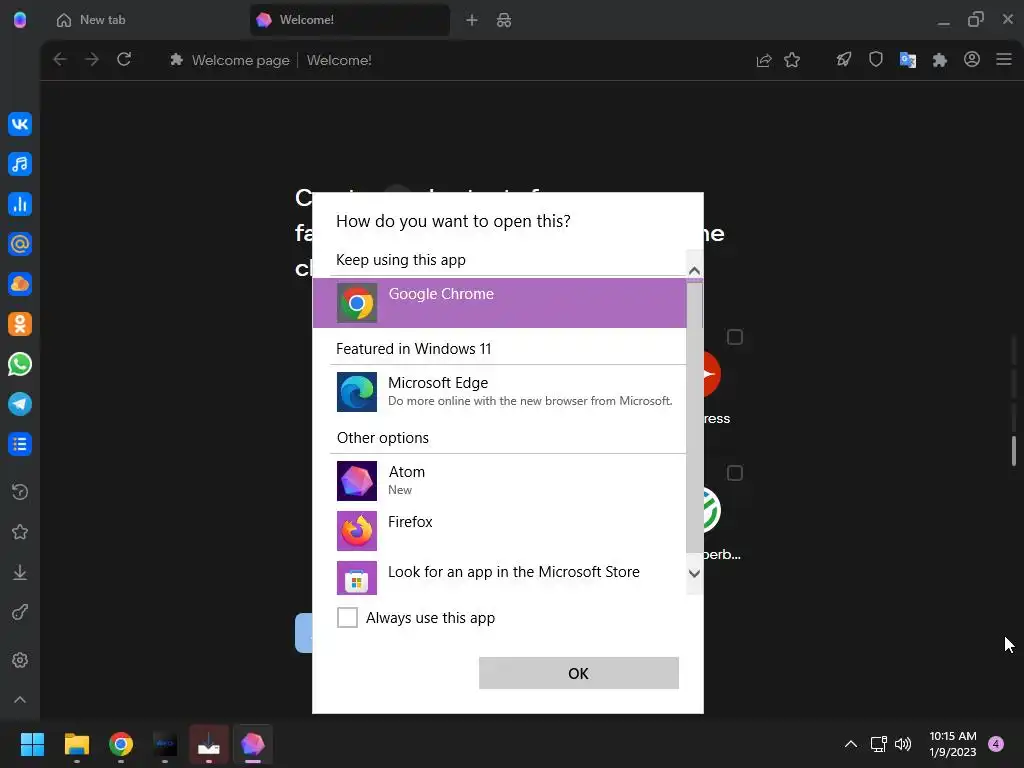Open the user profile icon
This screenshot has height=768, width=1024.
[x=972, y=59]
